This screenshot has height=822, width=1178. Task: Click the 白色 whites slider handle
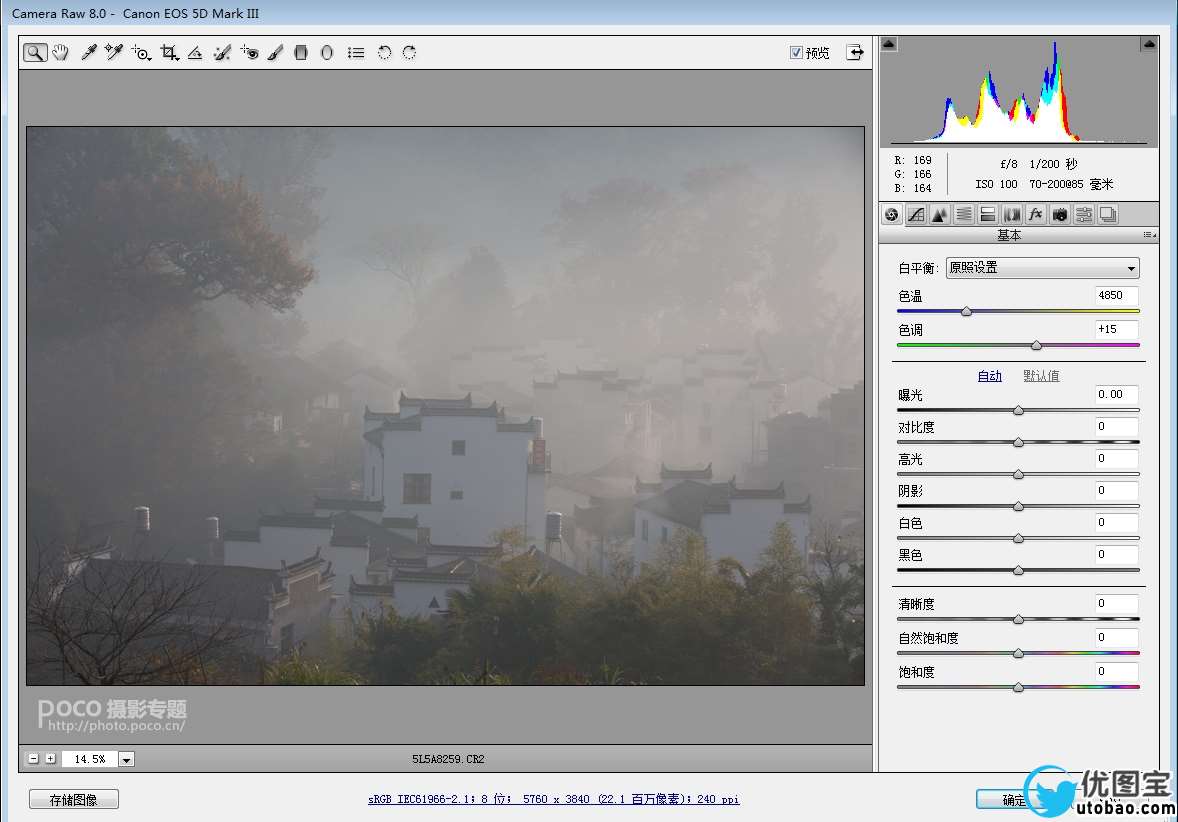point(1019,539)
